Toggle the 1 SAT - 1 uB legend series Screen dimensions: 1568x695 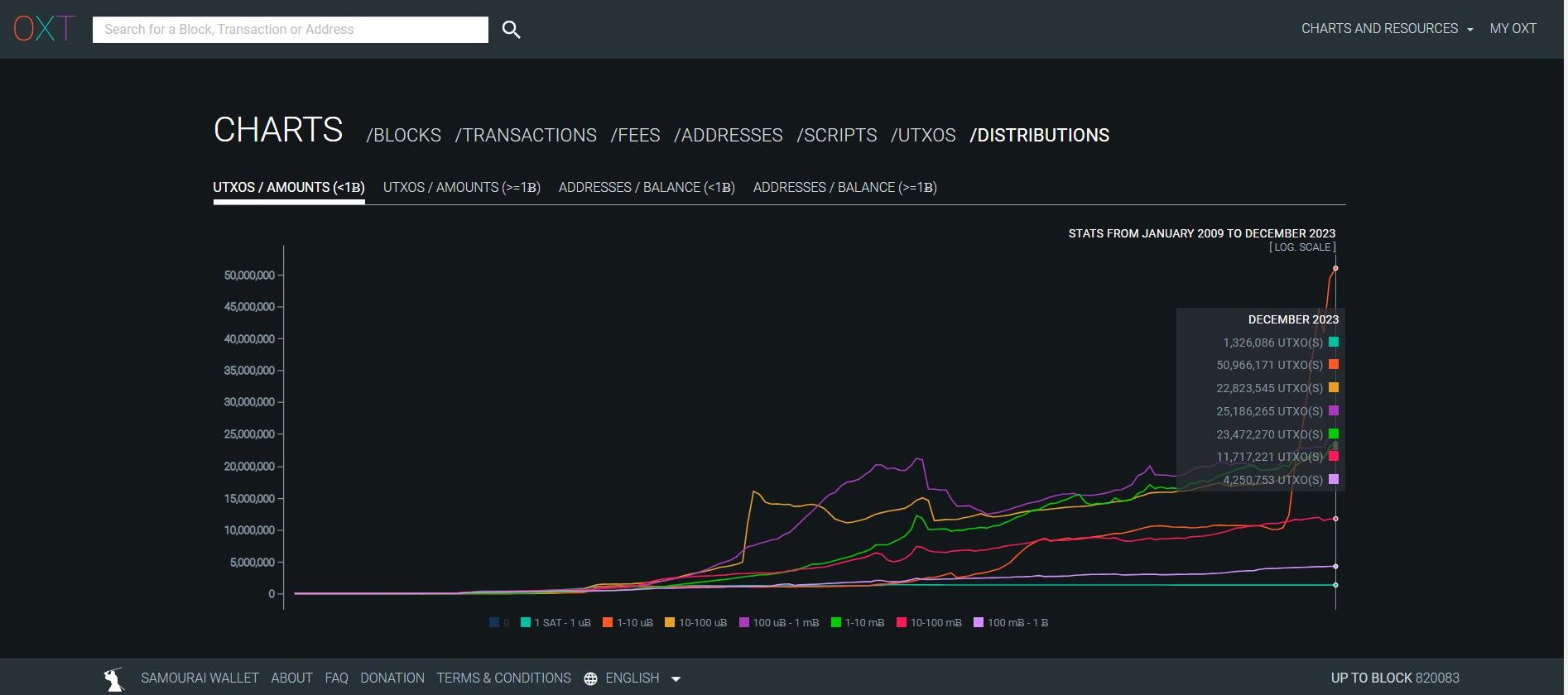[x=556, y=622]
